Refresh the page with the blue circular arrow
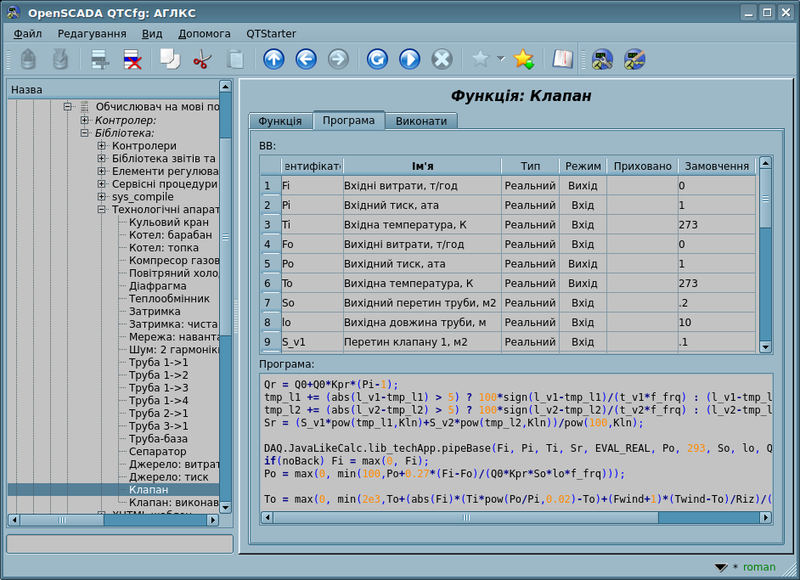800x580 pixels. coord(378,59)
